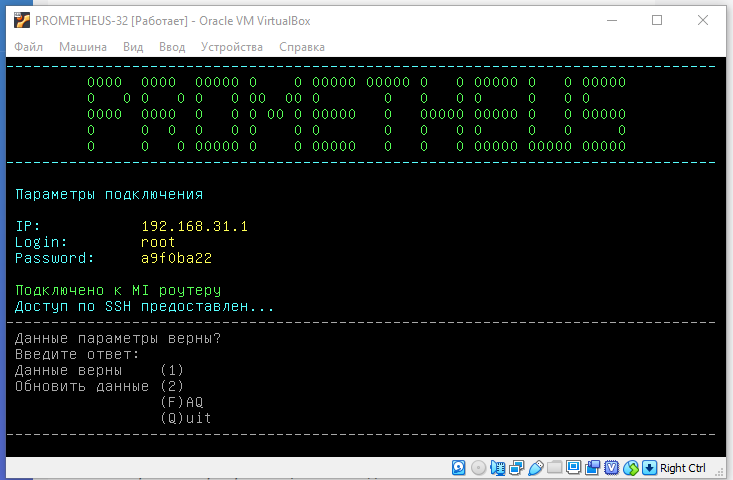This screenshot has width=733, height=480.
Task: Toggle the mouse integration indicator
Action: 631,468
